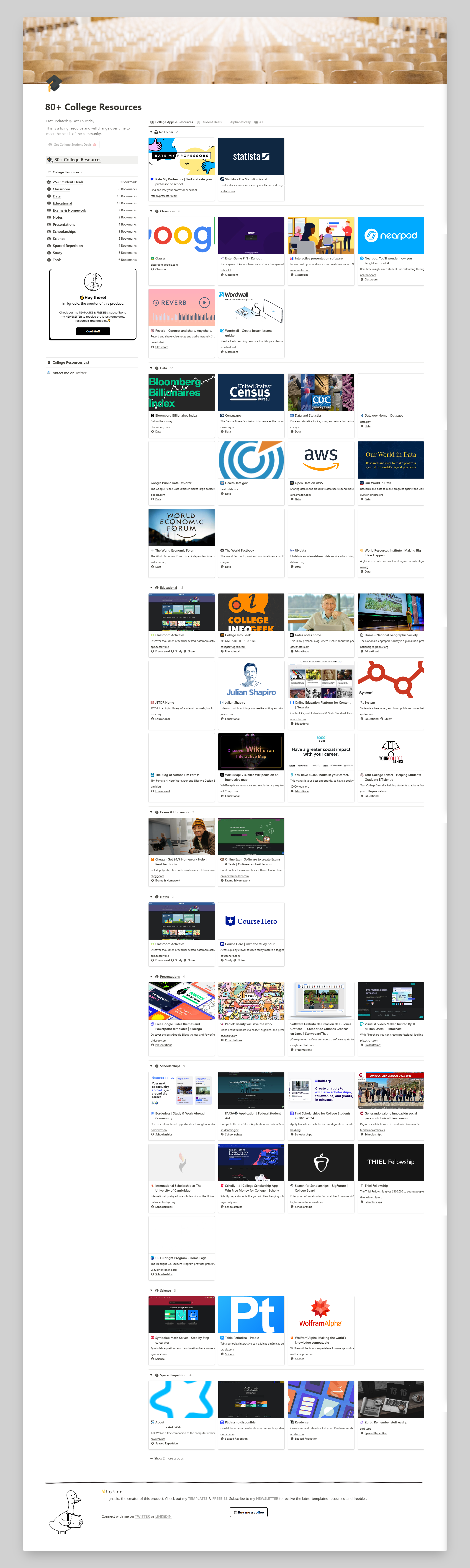Screen dimensions: 470x1568
Task: Click the WolframAlpha favicon
Action: 292,1338
